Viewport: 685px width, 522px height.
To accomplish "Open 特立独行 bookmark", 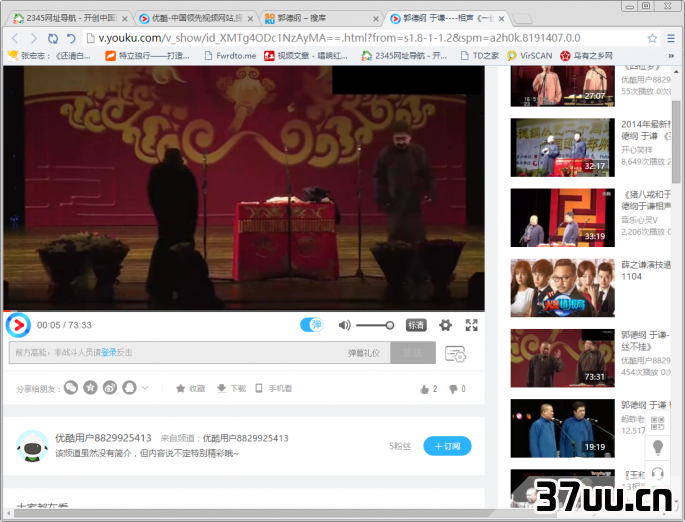I will pyautogui.click(x=147, y=55).
